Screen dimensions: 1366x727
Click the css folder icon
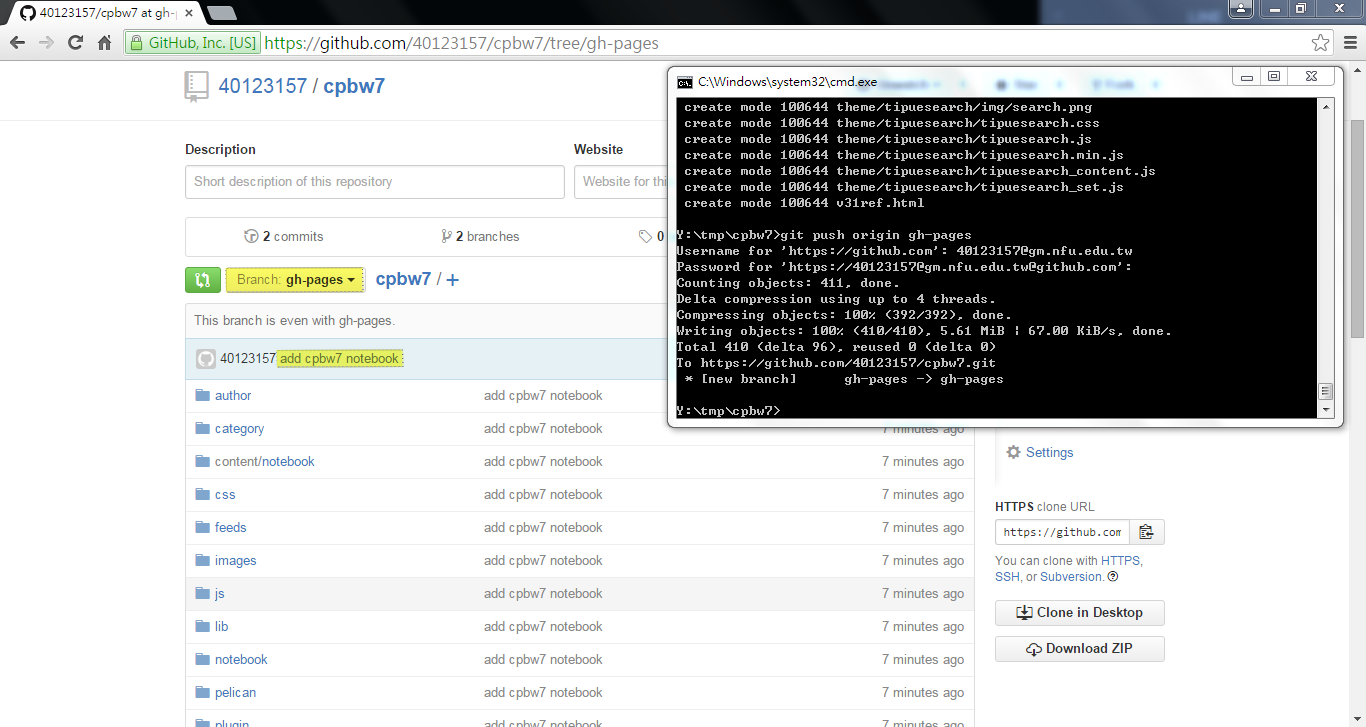(x=203, y=495)
